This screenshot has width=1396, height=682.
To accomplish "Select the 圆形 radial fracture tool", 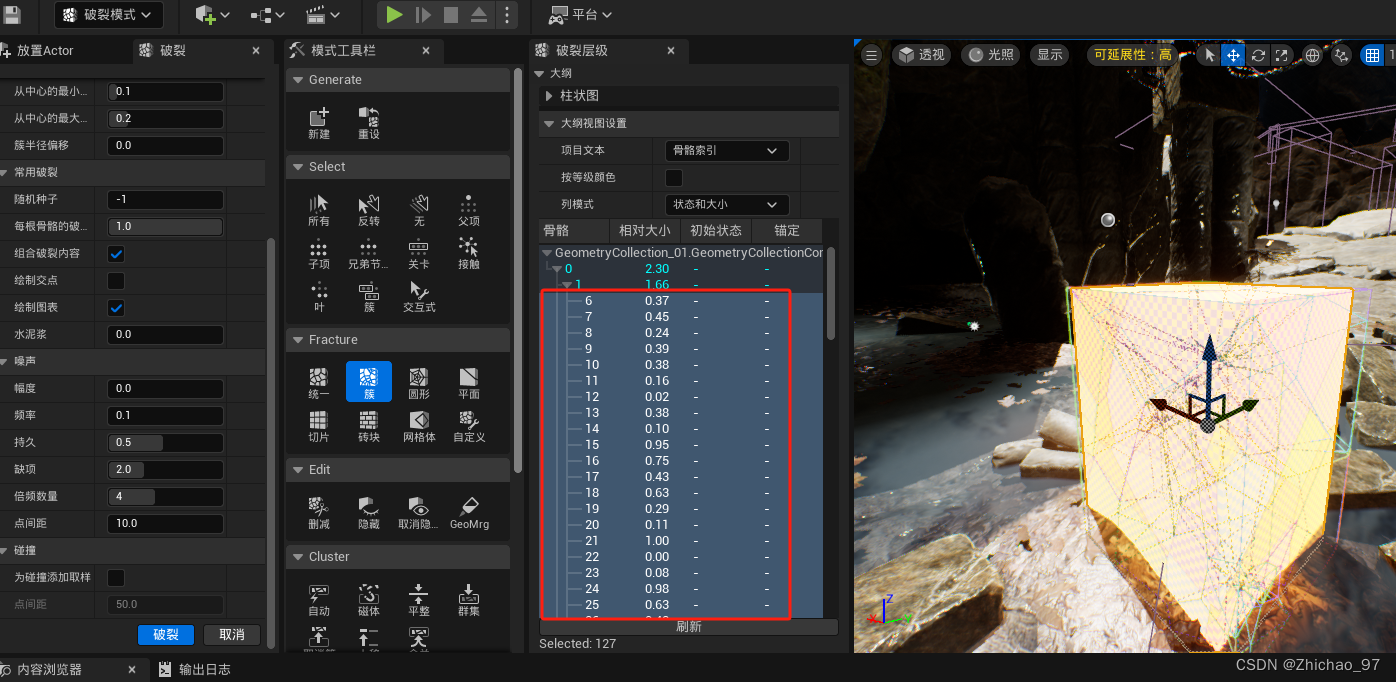I will tap(419, 383).
